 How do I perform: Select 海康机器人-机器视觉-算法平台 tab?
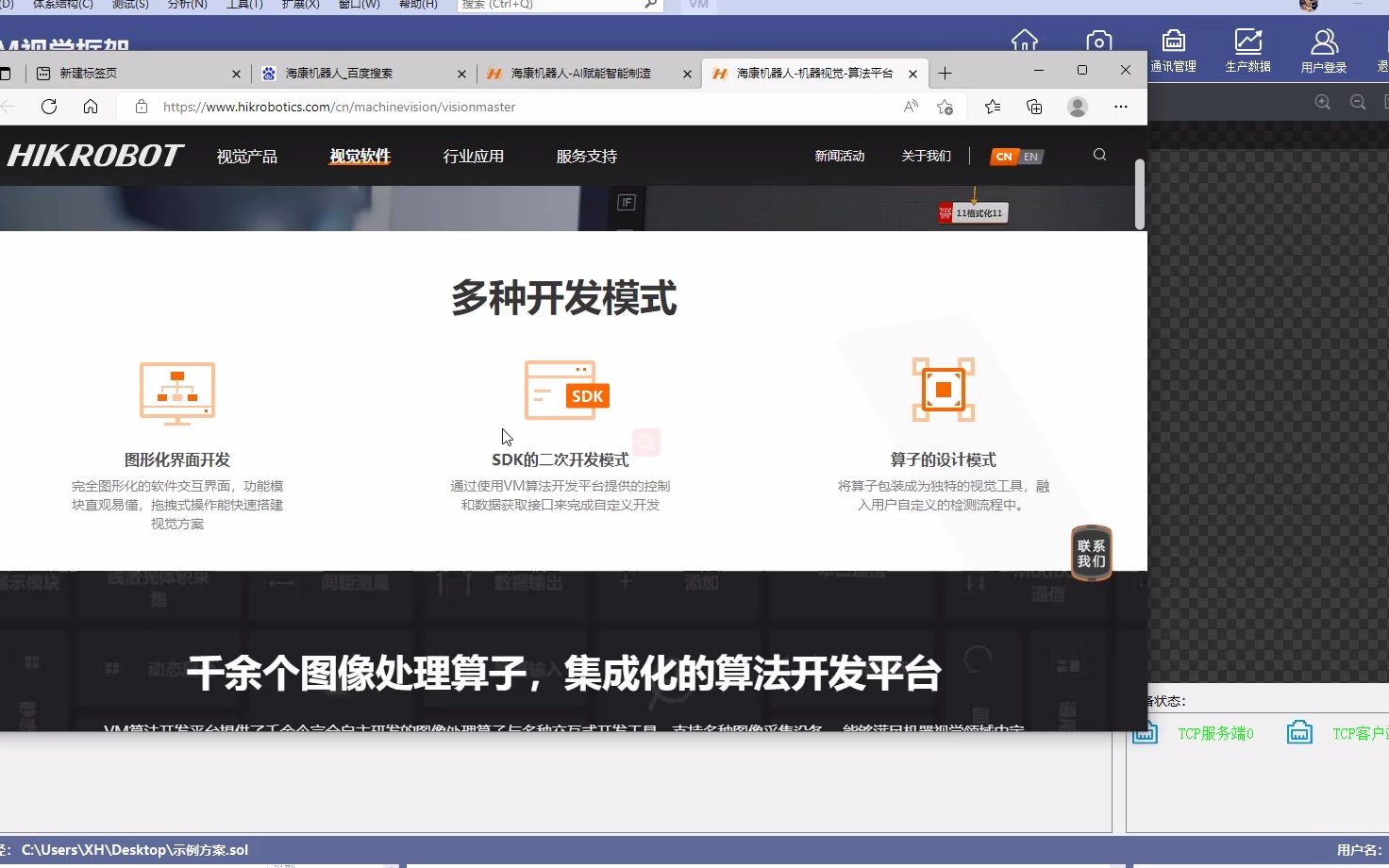pyautogui.click(x=813, y=73)
